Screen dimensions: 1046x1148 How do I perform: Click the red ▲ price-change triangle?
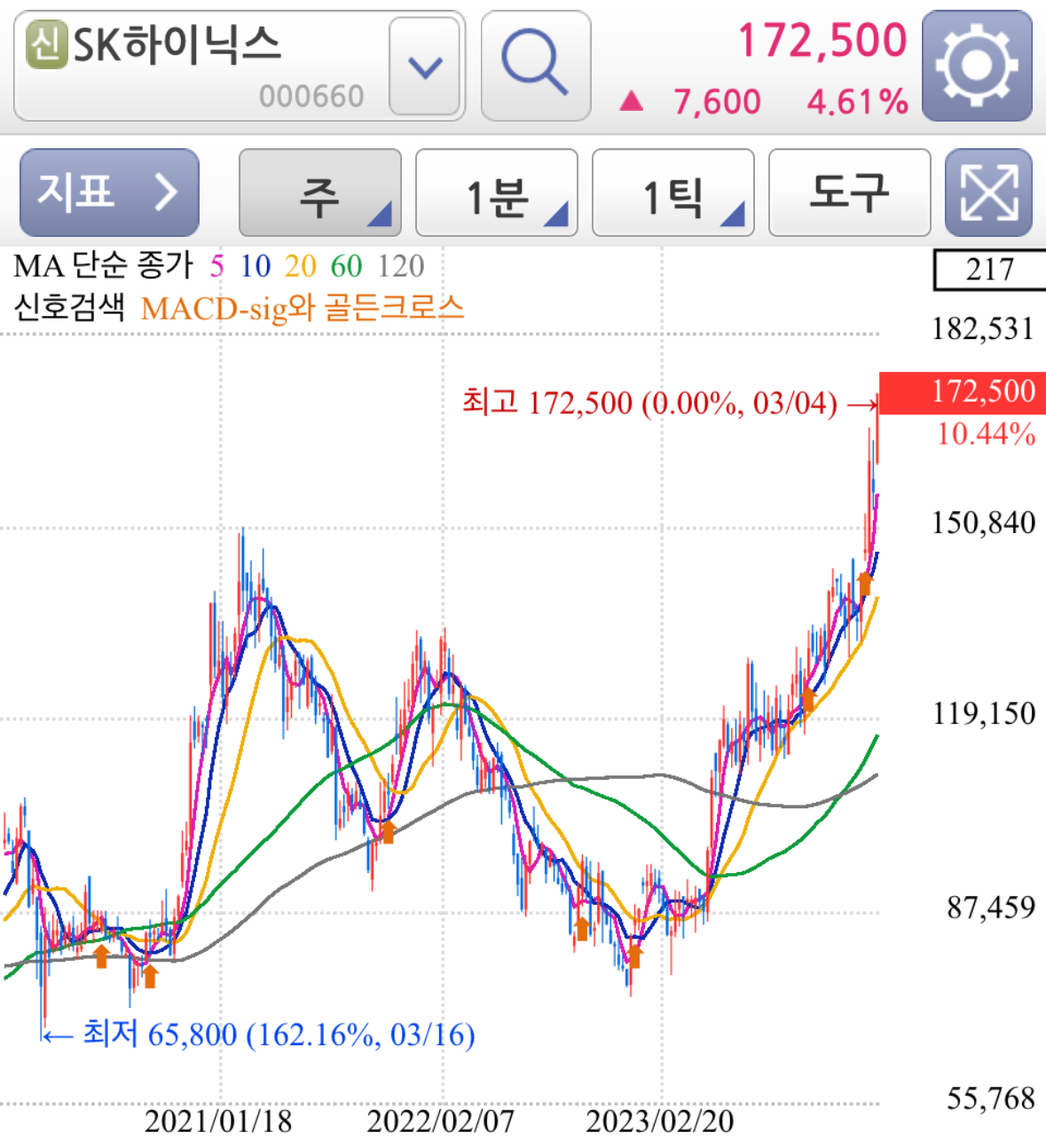tap(633, 101)
